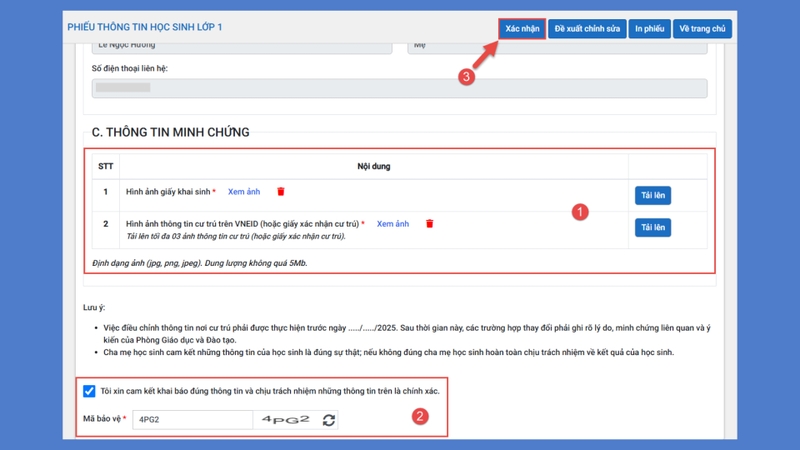The image size is (800, 450).
Task: Delete the giấy khai sinh image
Action: (281, 191)
